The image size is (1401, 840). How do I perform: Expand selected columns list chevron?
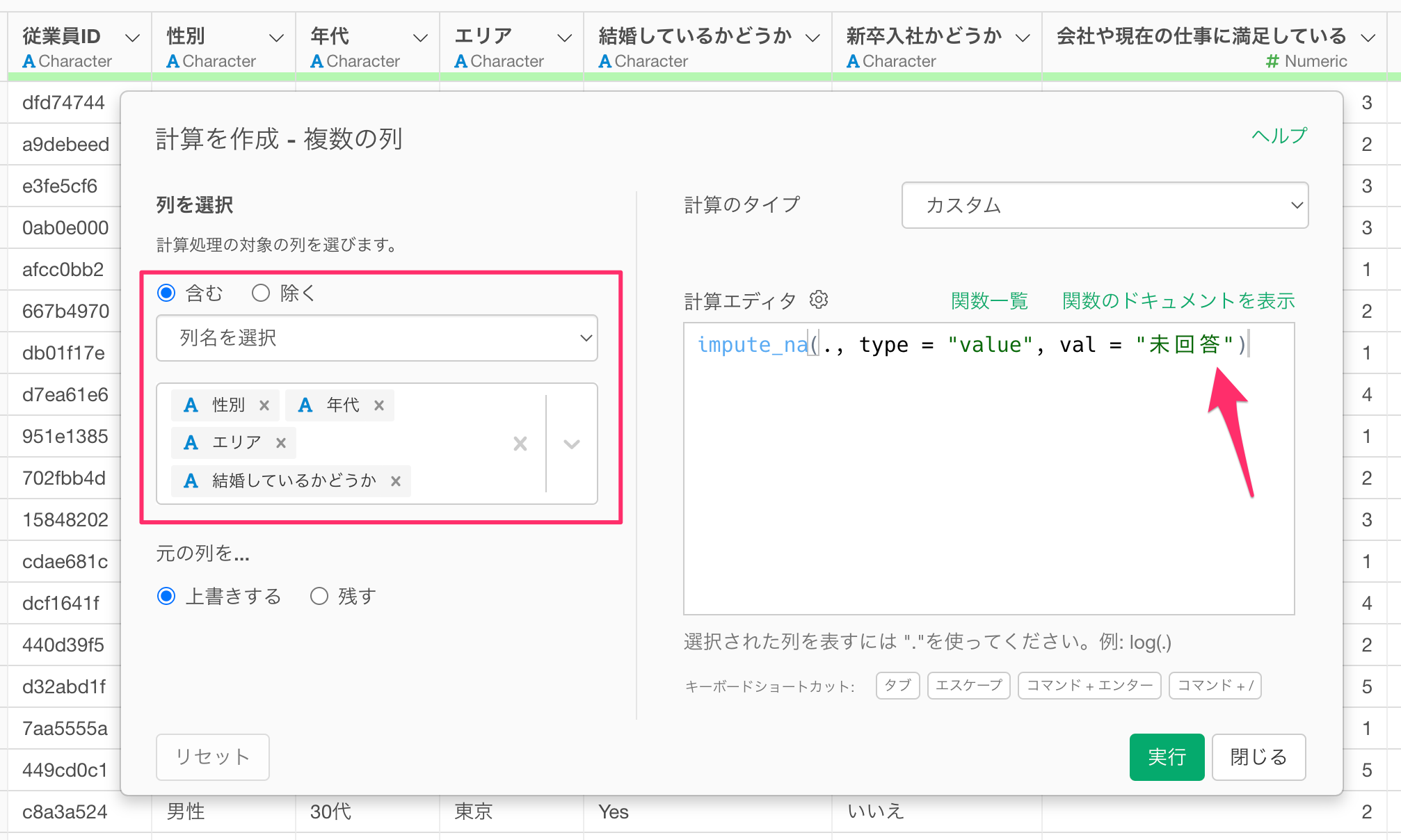coord(572,444)
